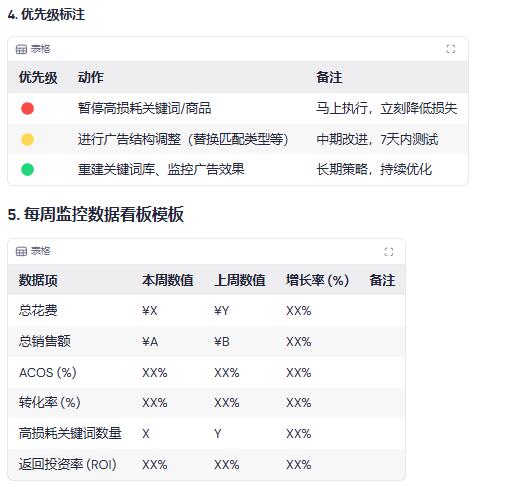Viewport: 507px width, 487px height.
Task: Click the green priority dot
Action: point(27,169)
